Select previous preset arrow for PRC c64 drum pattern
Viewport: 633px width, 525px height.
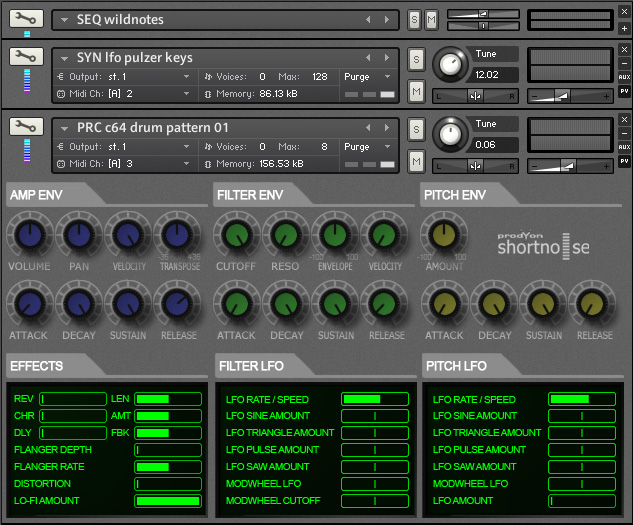(x=368, y=127)
